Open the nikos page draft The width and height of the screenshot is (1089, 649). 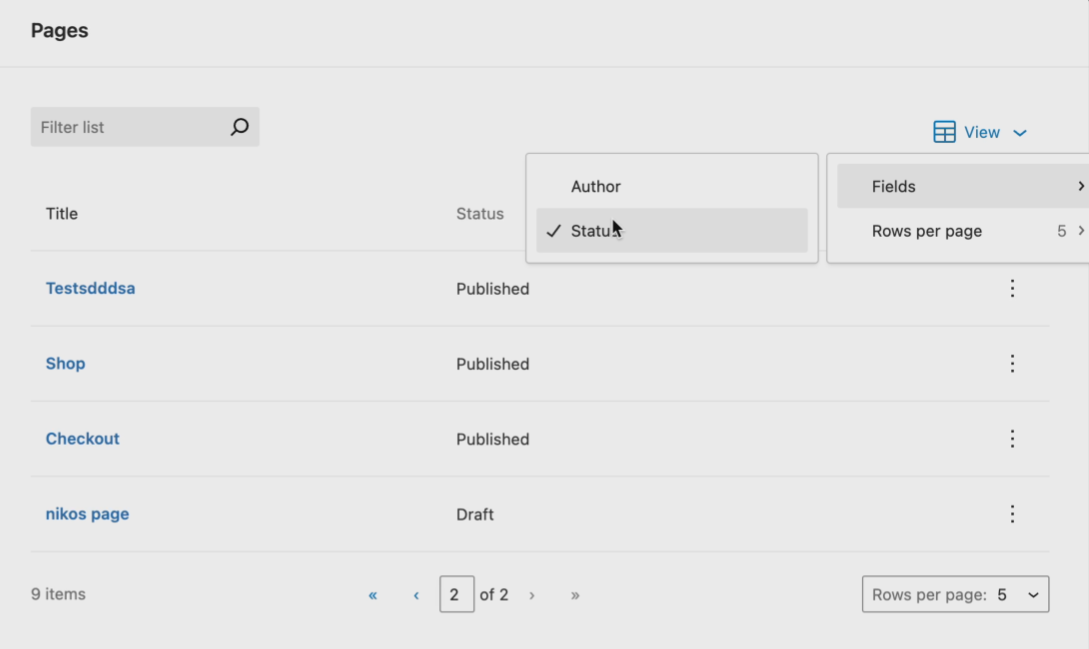point(87,513)
